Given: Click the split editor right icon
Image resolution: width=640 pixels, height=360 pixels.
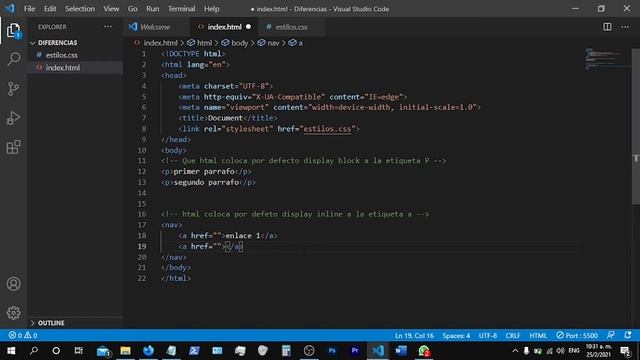Looking at the screenshot, I should tap(607, 27).
